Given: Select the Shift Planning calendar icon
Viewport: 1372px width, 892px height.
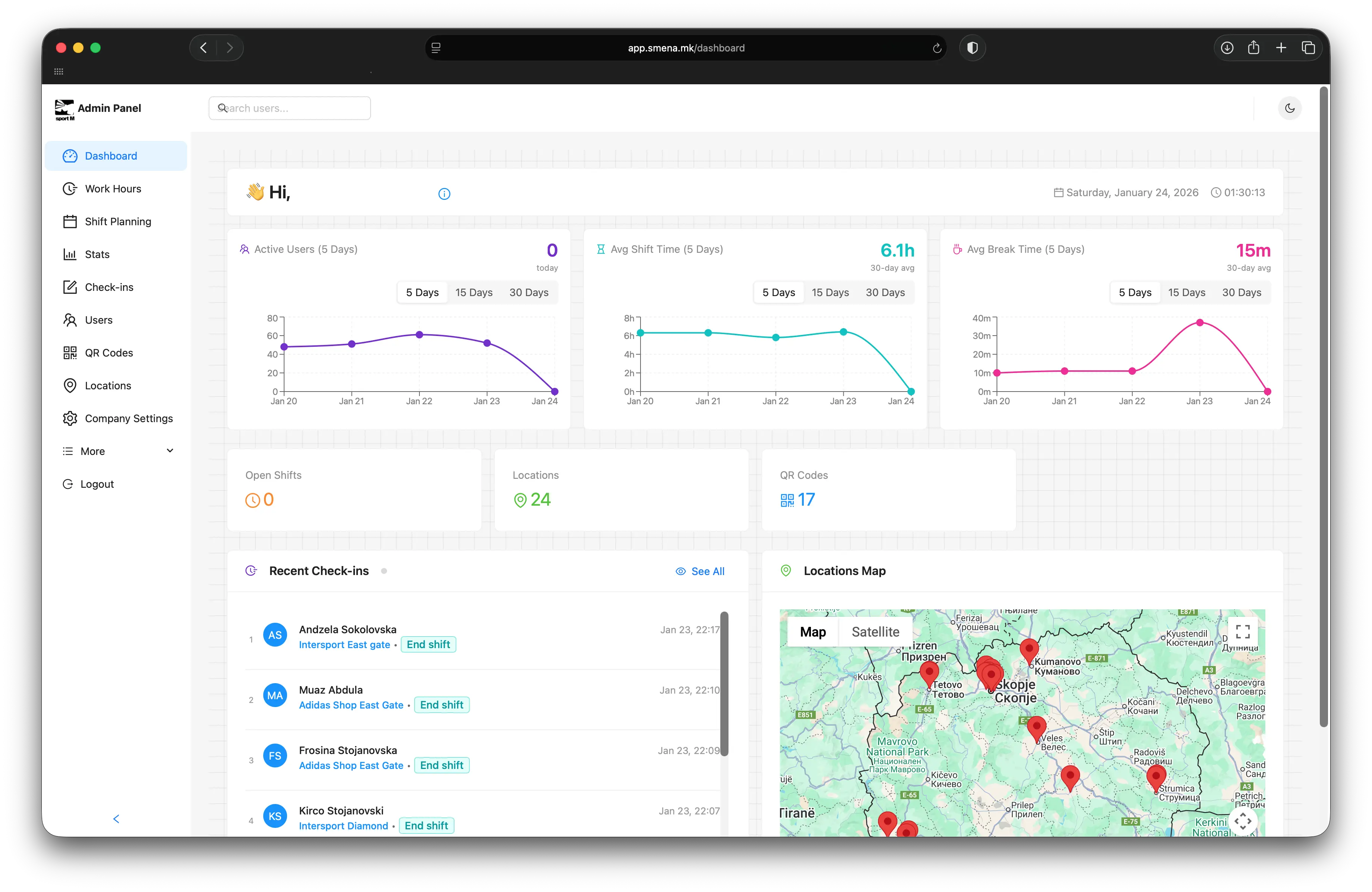Looking at the screenshot, I should click(x=70, y=222).
